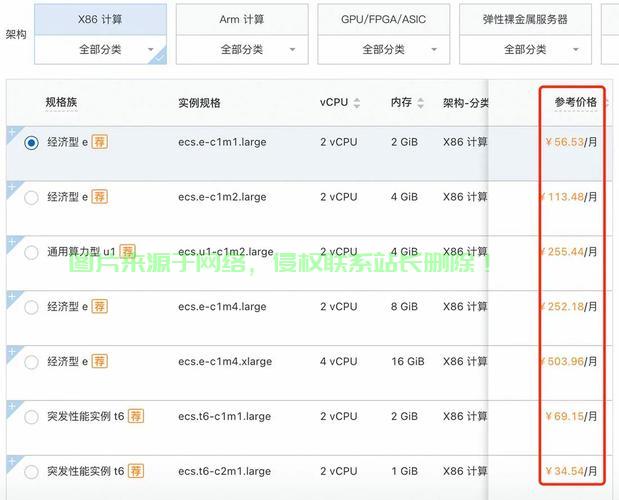Open the GPU/FPGA/ASIC architecture tab
The height and width of the screenshot is (500, 619).
click(x=384, y=20)
